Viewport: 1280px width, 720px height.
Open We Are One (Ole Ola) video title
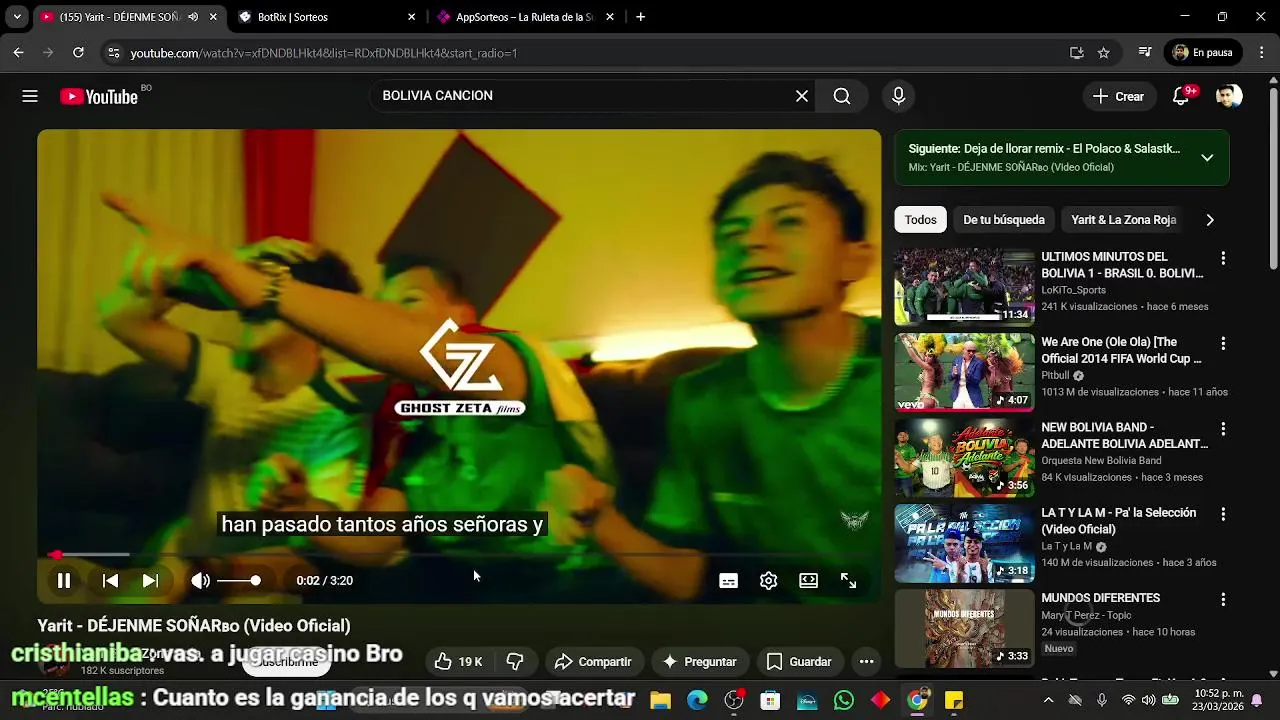1121,350
